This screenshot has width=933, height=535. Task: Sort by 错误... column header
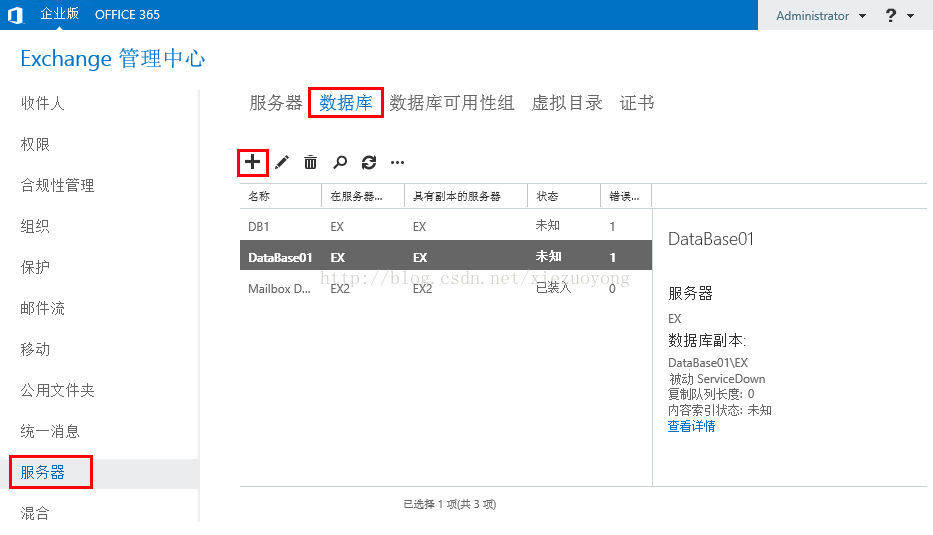pyautogui.click(x=625, y=196)
